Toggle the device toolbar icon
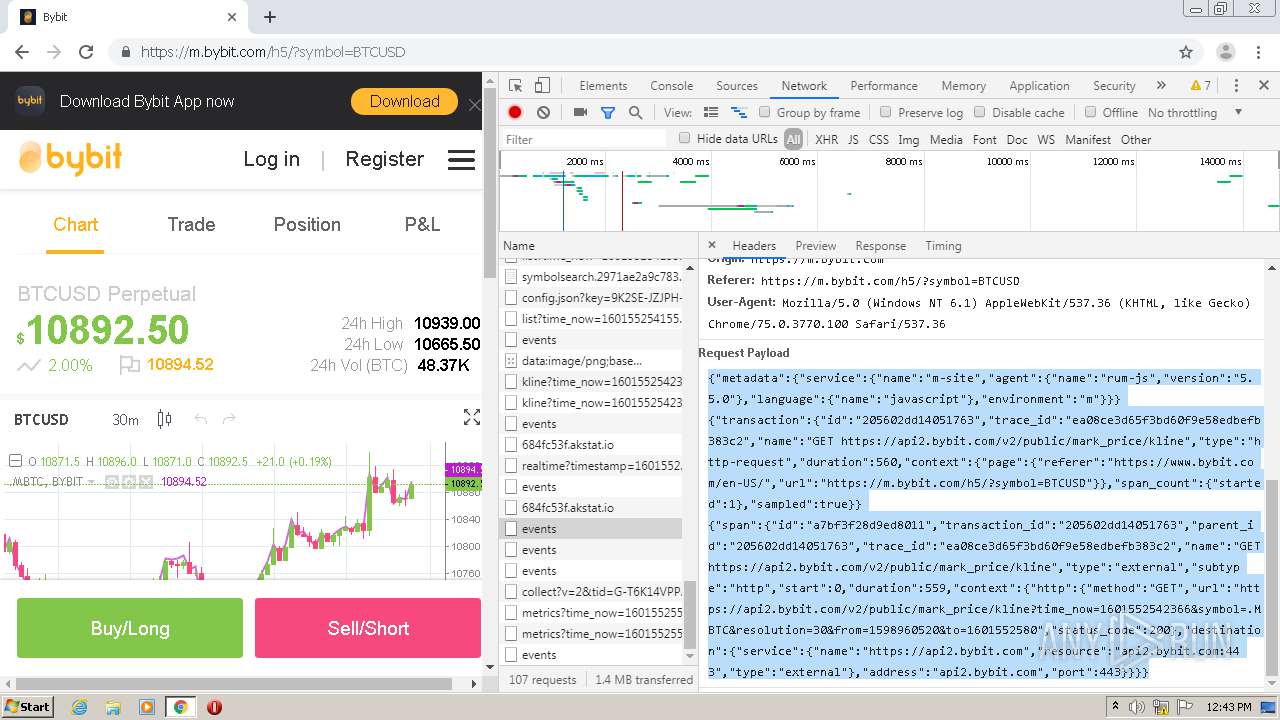Image resolution: width=1280 pixels, height=720 pixels. click(x=542, y=86)
